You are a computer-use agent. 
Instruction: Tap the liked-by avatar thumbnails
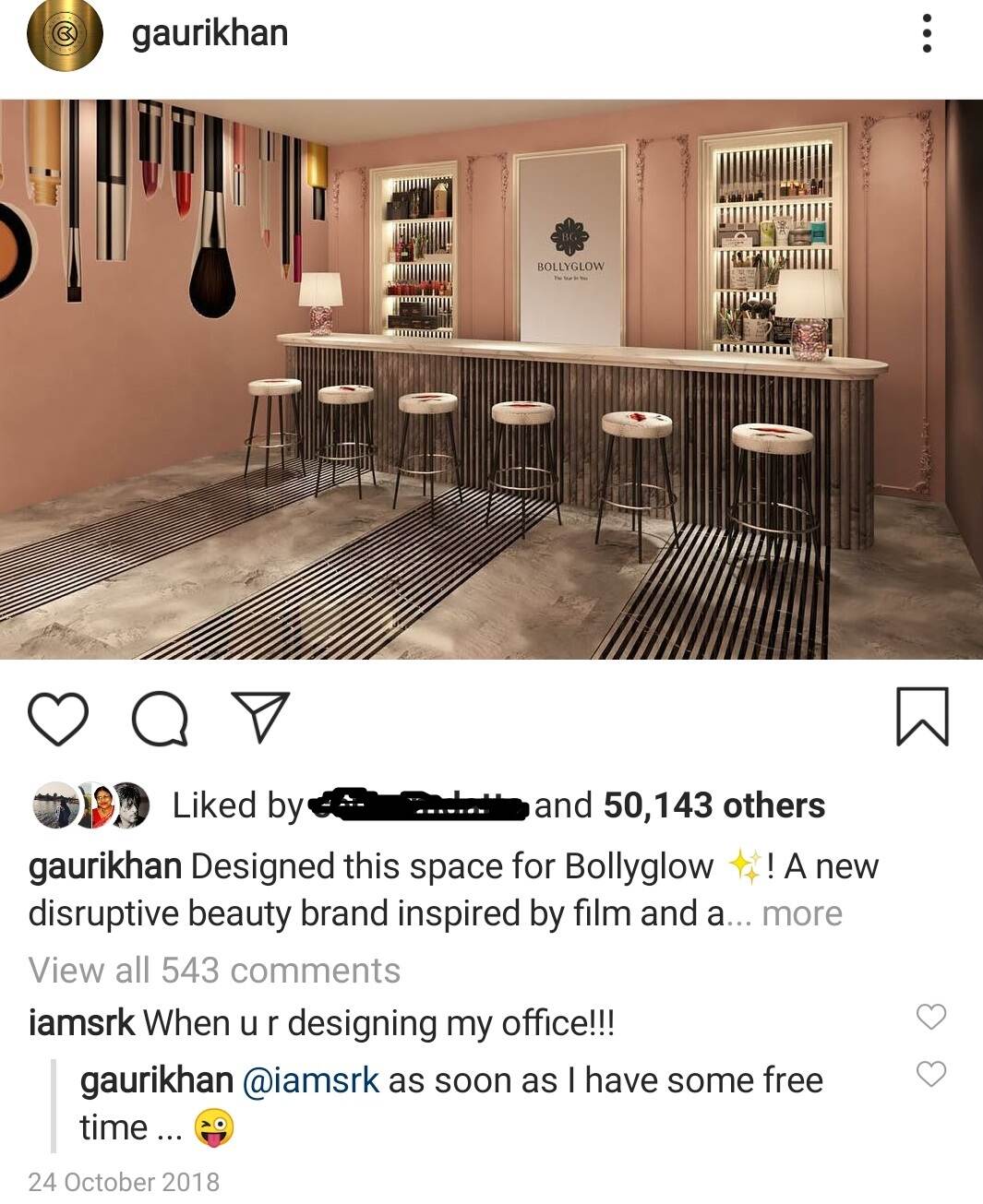click(90, 805)
